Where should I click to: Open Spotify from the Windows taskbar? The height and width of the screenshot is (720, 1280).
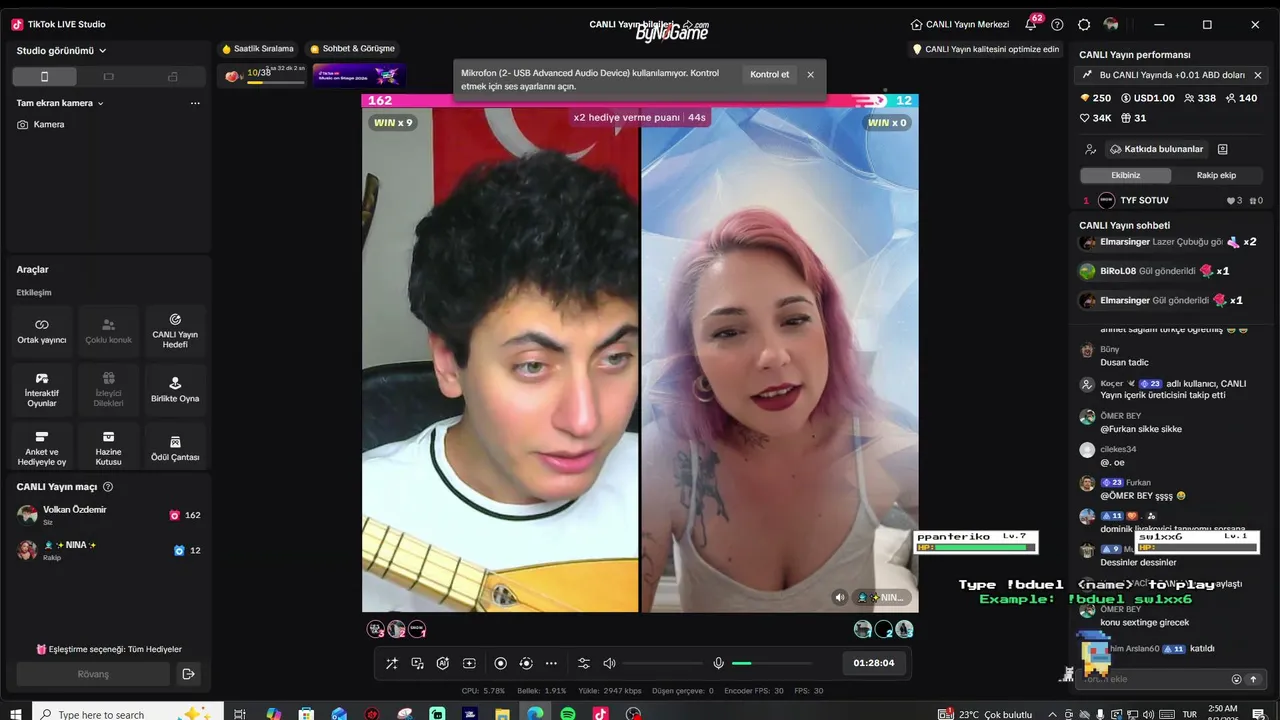(x=568, y=714)
